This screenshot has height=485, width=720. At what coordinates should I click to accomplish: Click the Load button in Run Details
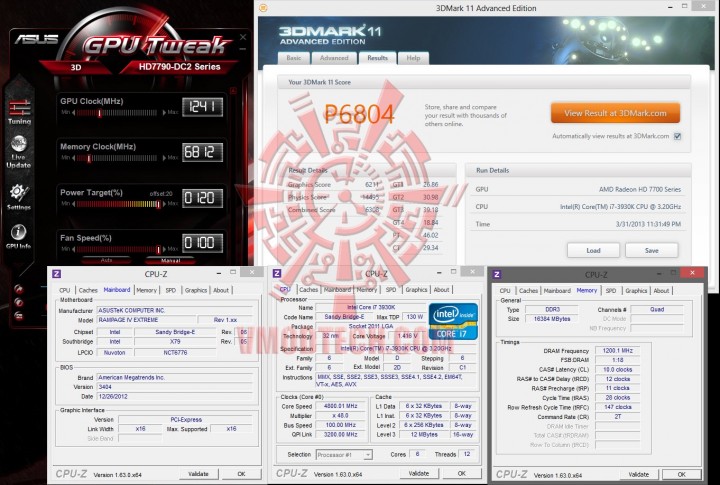pyautogui.click(x=593, y=250)
